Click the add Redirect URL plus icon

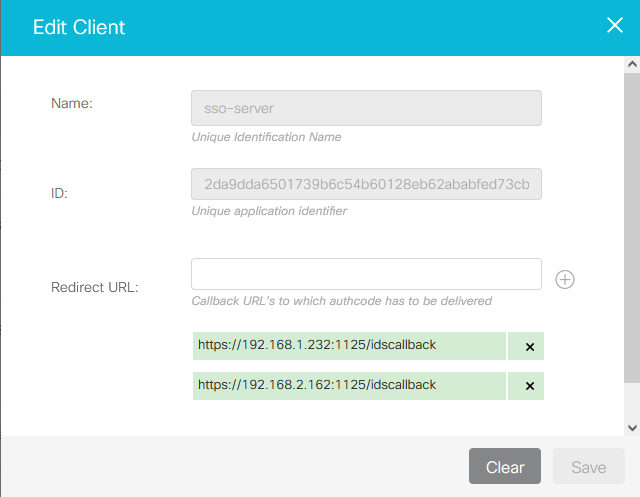[x=565, y=279]
